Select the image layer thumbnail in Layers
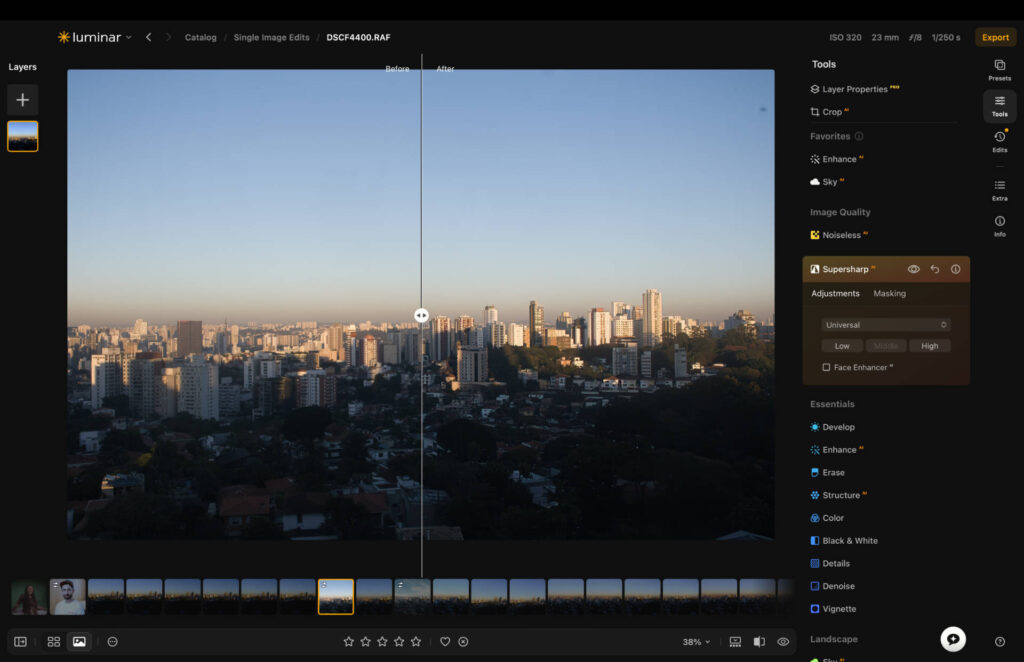The width and height of the screenshot is (1024, 662). point(23,136)
